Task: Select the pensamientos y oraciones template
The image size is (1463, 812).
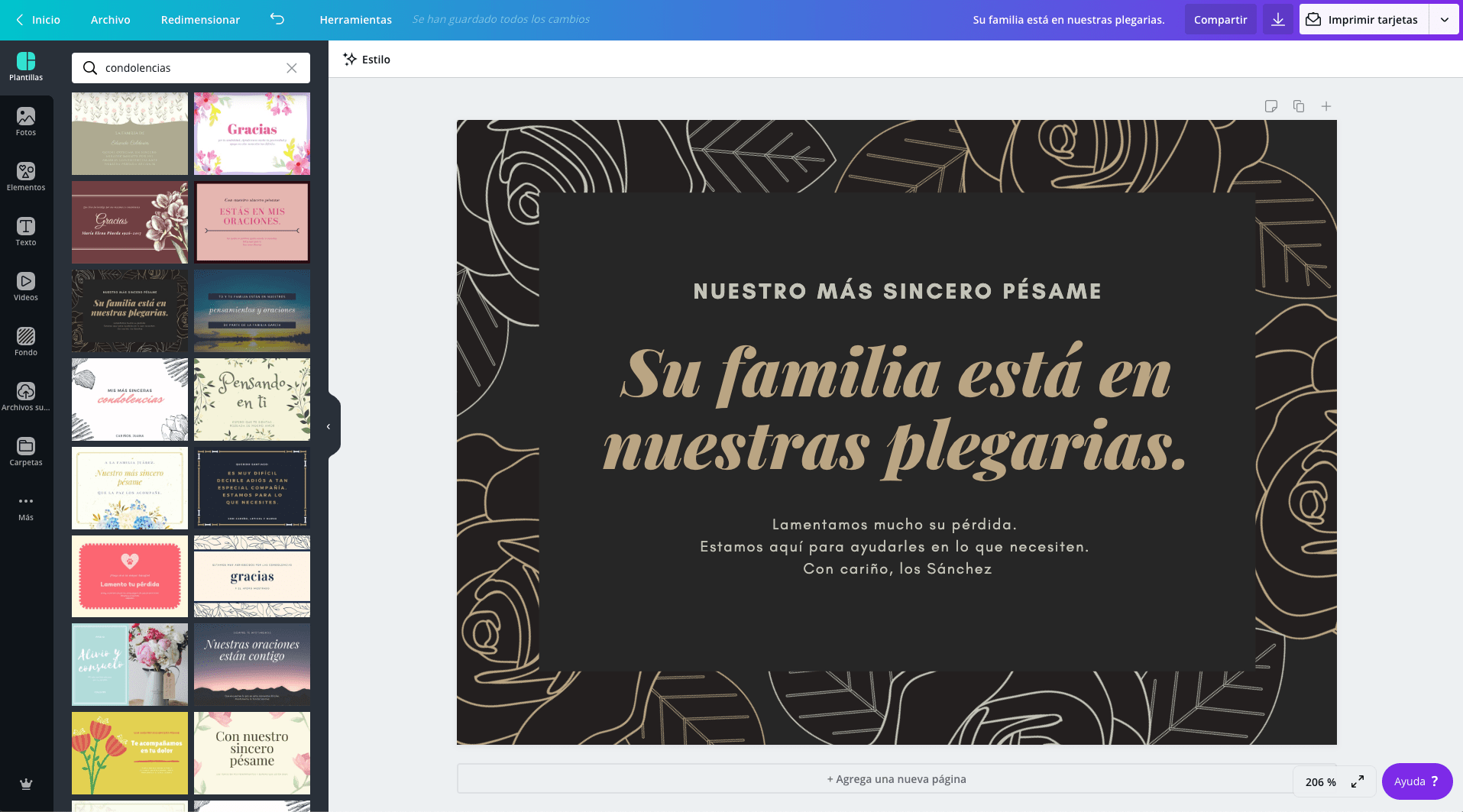Action: point(252,311)
